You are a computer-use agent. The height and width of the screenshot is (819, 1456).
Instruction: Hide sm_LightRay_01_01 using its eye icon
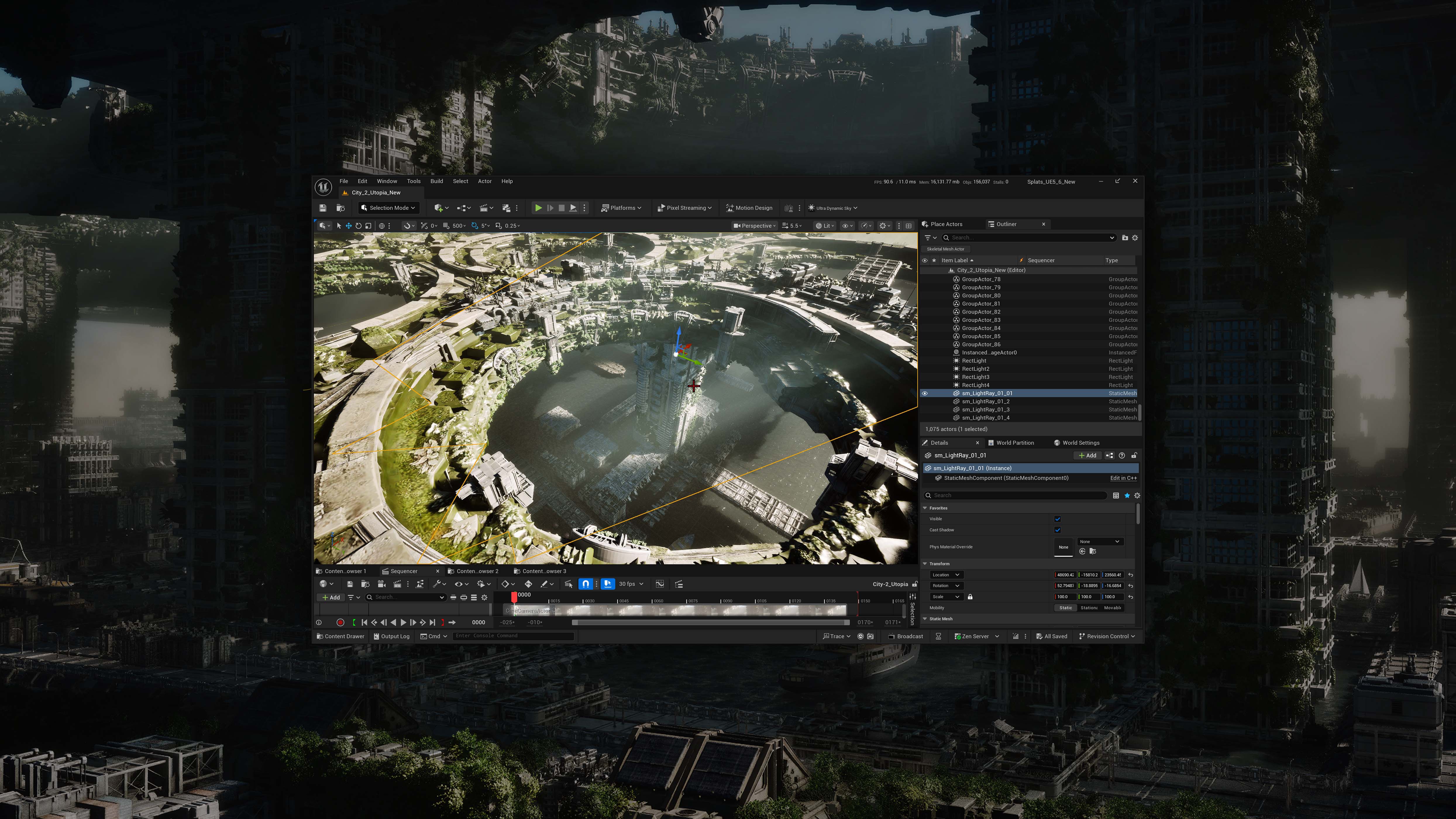pos(925,393)
